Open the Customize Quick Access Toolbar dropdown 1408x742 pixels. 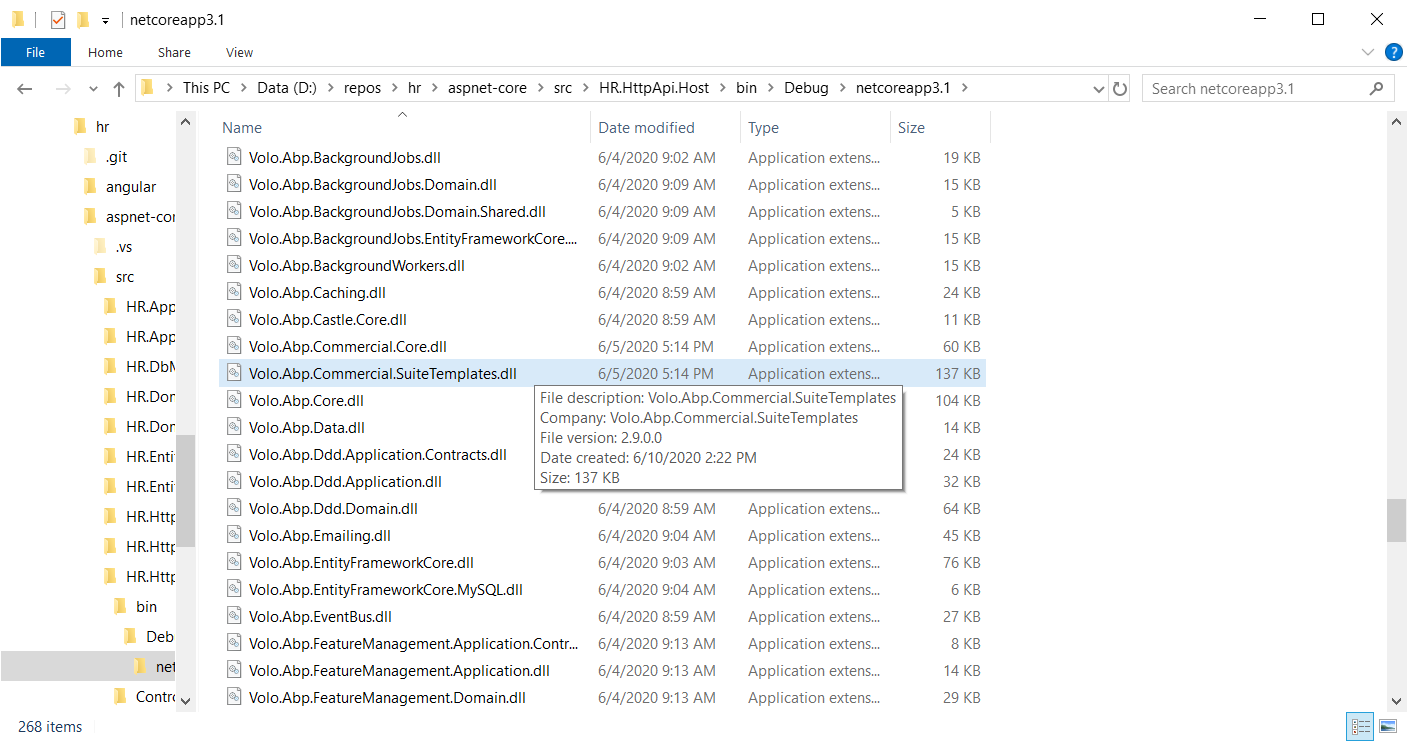(x=105, y=20)
